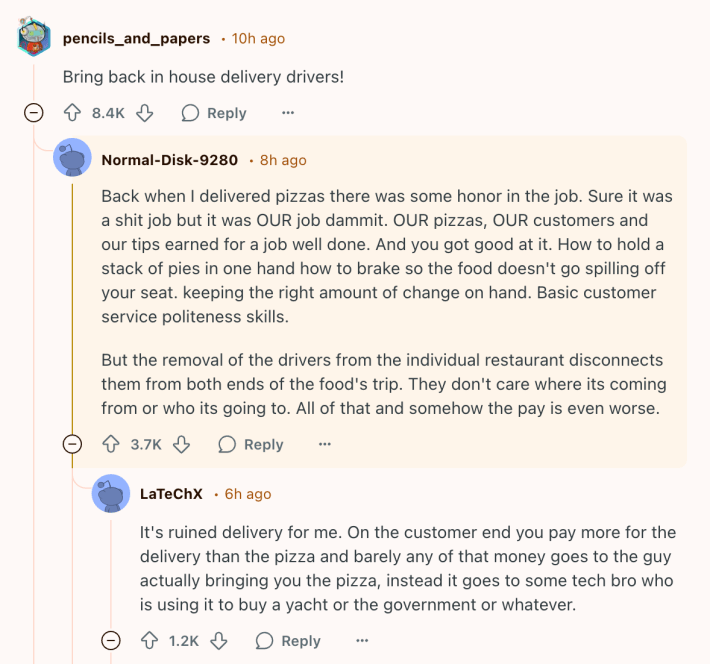Viewport: 710px width, 664px height.
Task: Downvote Normal-Disk-9280's comment
Action: [x=181, y=444]
